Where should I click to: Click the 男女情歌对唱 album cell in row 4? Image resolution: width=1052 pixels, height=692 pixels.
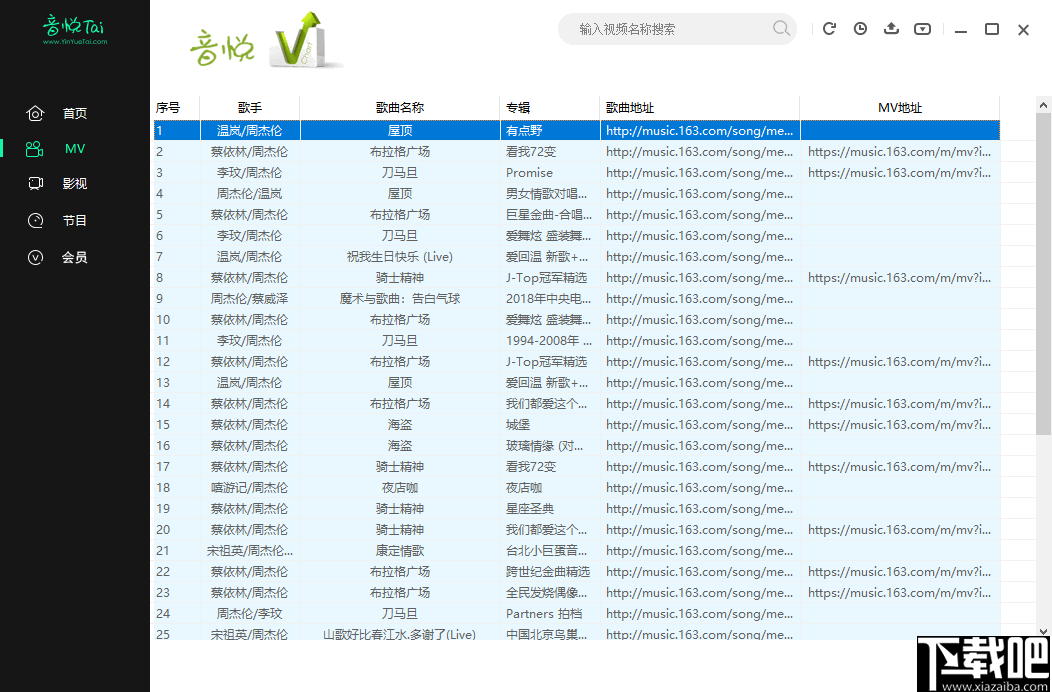[550, 193]
